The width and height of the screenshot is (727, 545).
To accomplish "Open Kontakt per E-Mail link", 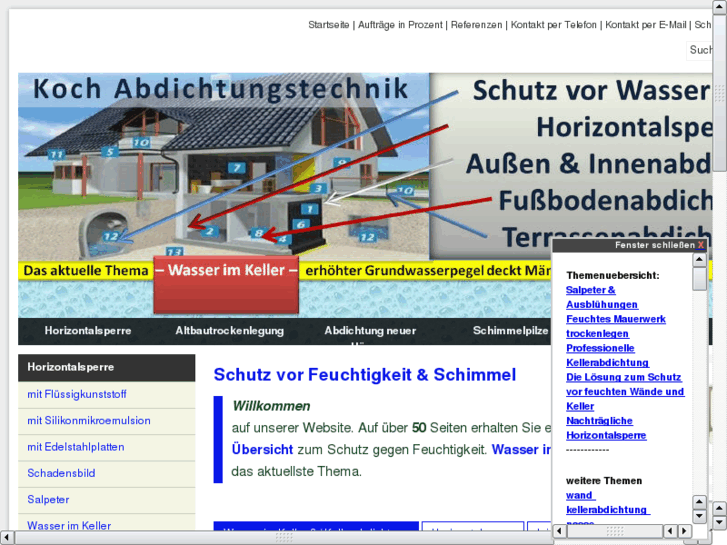I will tap(645, 25).
